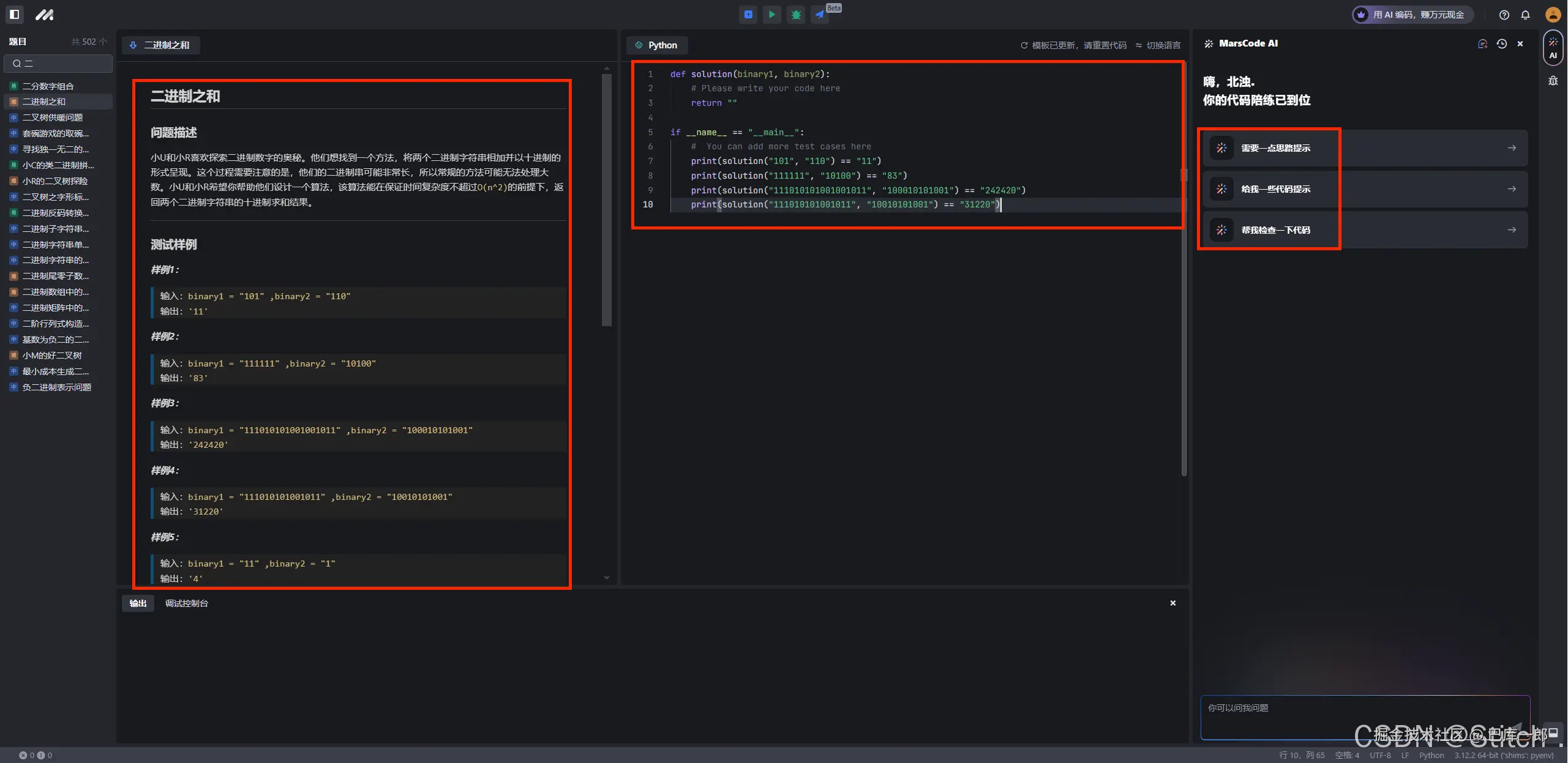Open MarsCode AI chat history
The image size is (1568, 763).
1501,43
